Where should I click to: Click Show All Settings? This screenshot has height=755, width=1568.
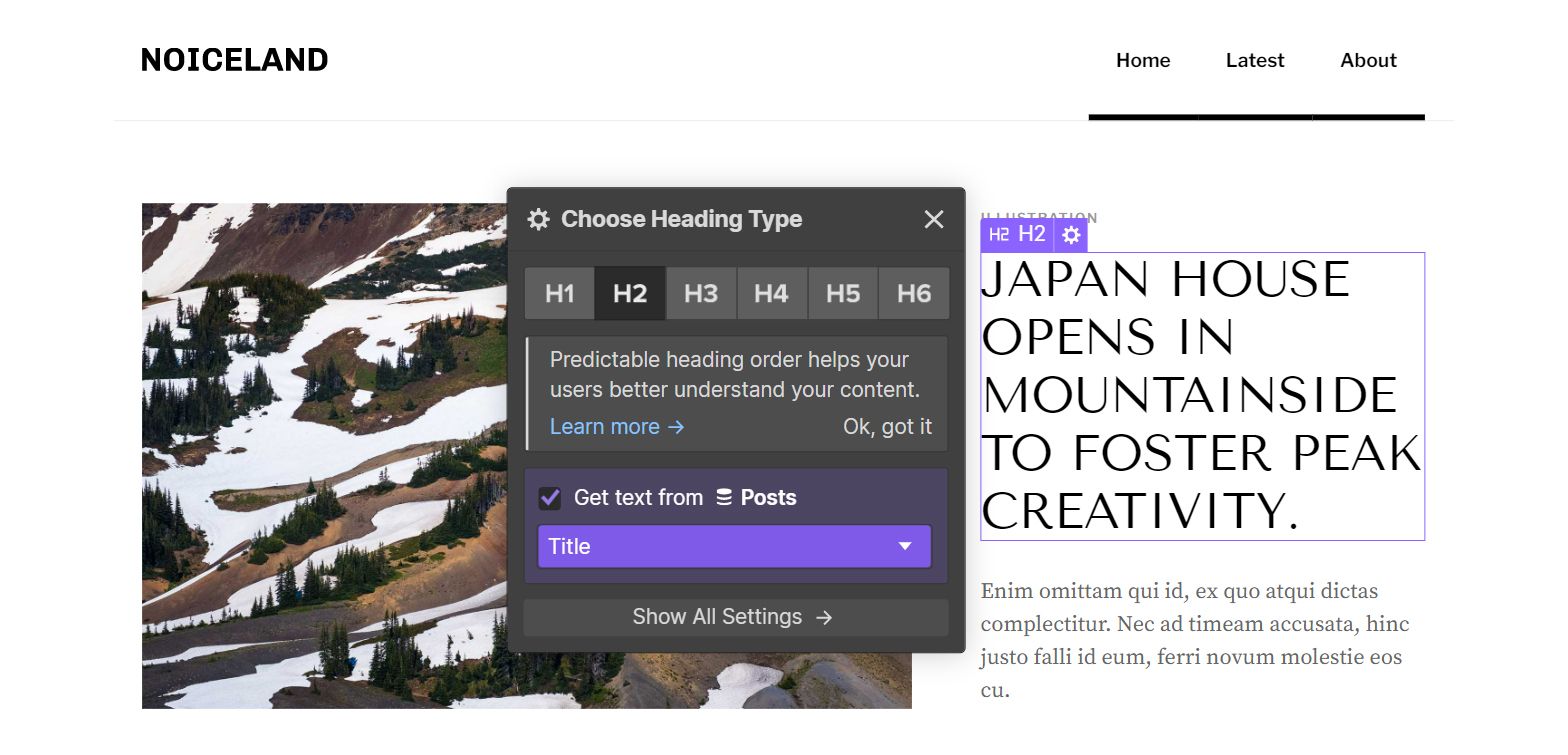point(734,617)
